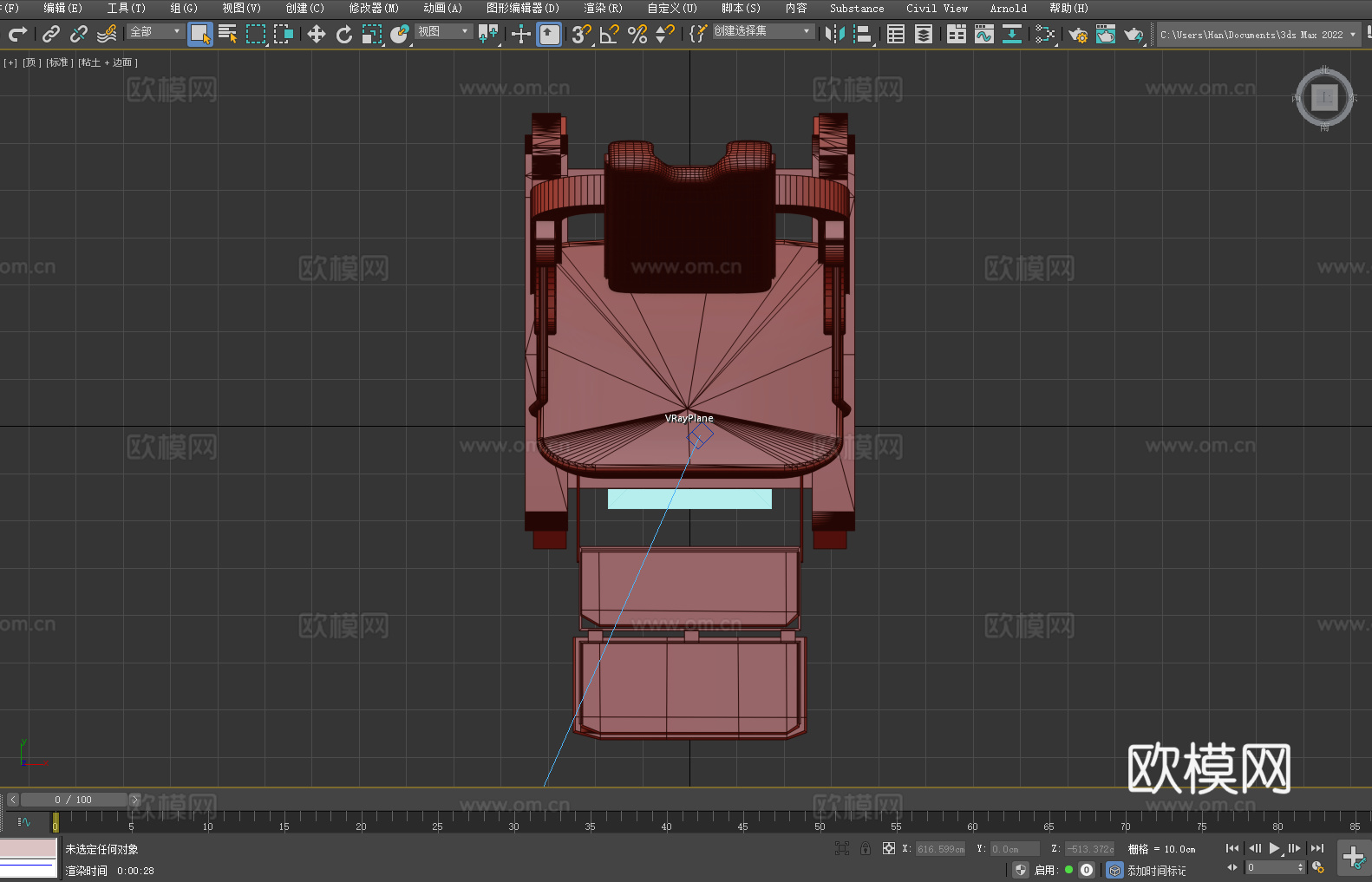Toggle Percent Snap button
Viewport: 1372px width, 882px height.
coord(637,34)
